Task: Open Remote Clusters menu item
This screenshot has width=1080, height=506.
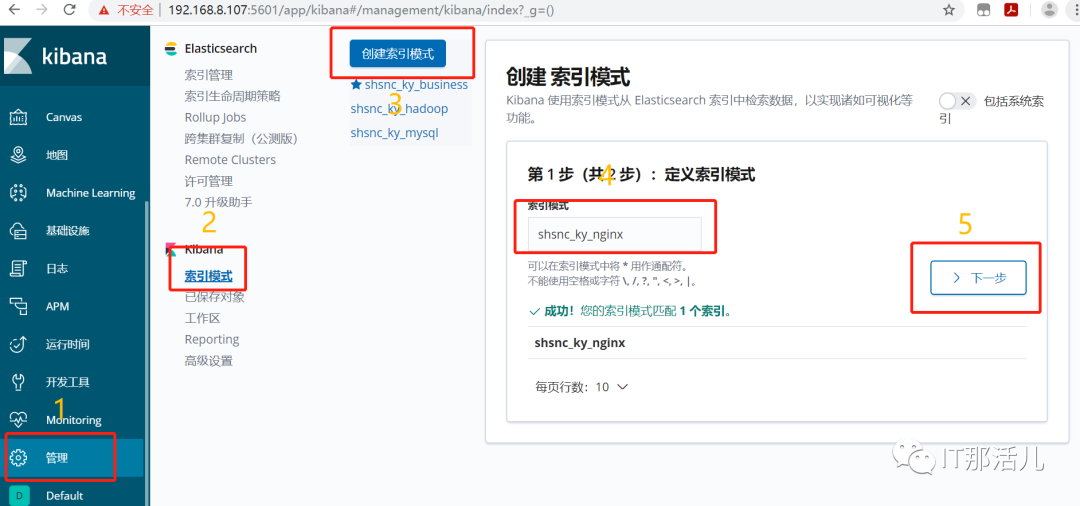Action: pyautogui.click(x=230, y=160)
